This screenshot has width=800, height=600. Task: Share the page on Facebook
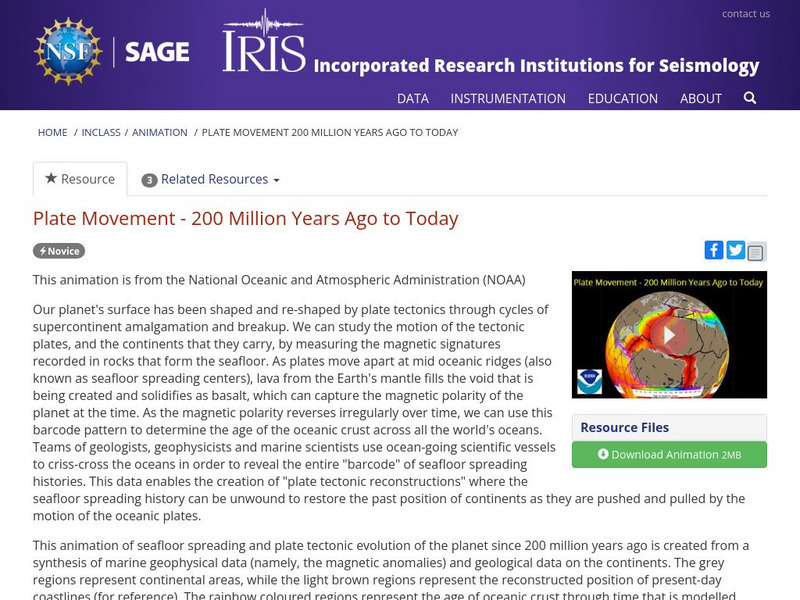point(715,250)
